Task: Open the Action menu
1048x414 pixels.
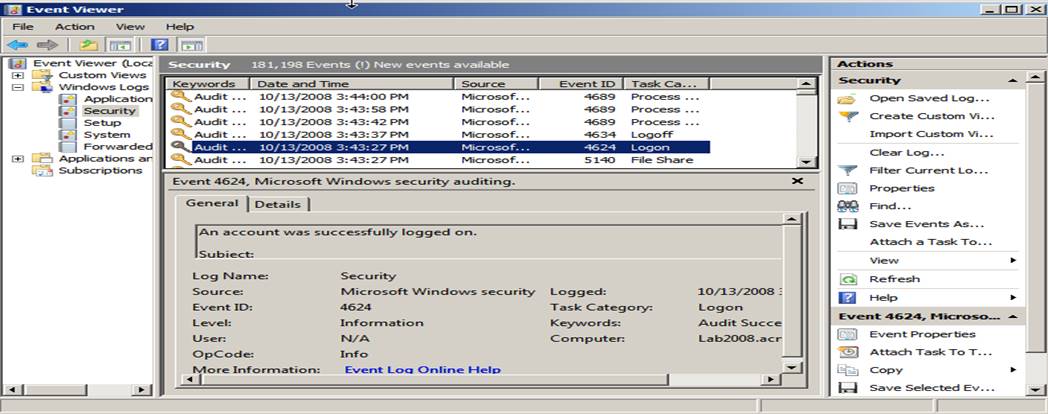Action: click(75, 26)
